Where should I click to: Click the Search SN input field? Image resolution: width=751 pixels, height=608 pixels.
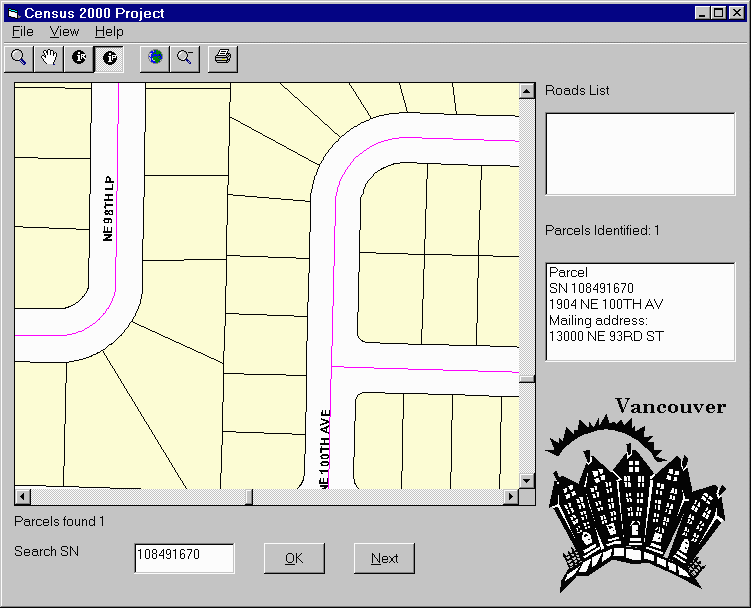click(184, 558)
